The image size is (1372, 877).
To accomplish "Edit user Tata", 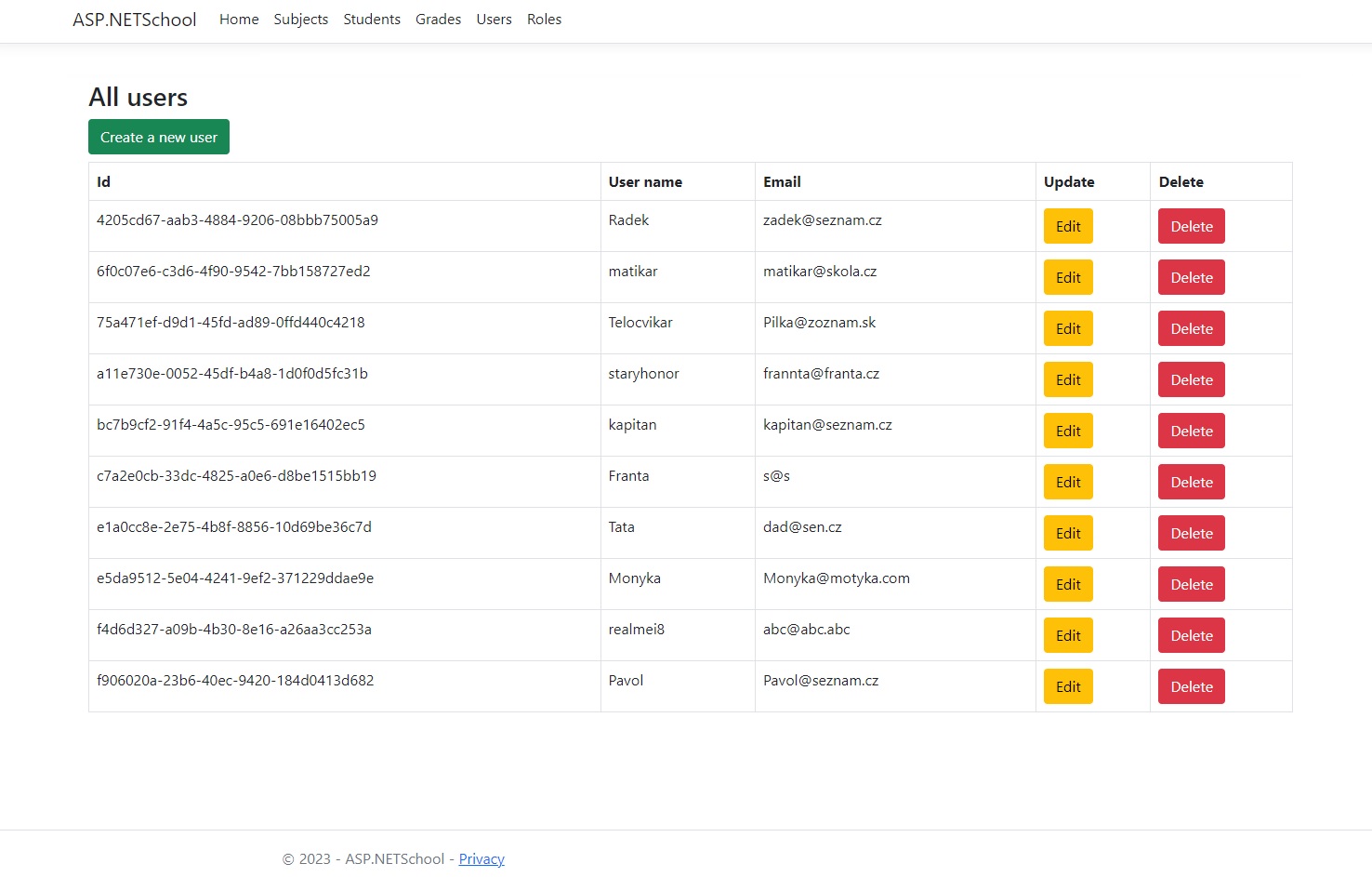I will (x=1068, y=533).
